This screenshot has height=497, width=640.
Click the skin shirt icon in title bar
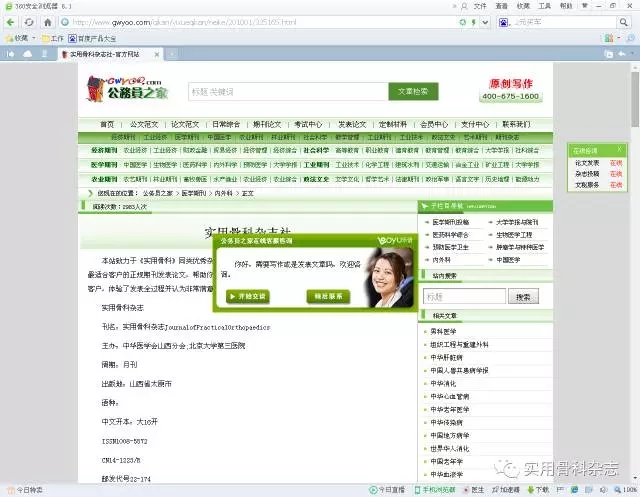tap(585, 6)
